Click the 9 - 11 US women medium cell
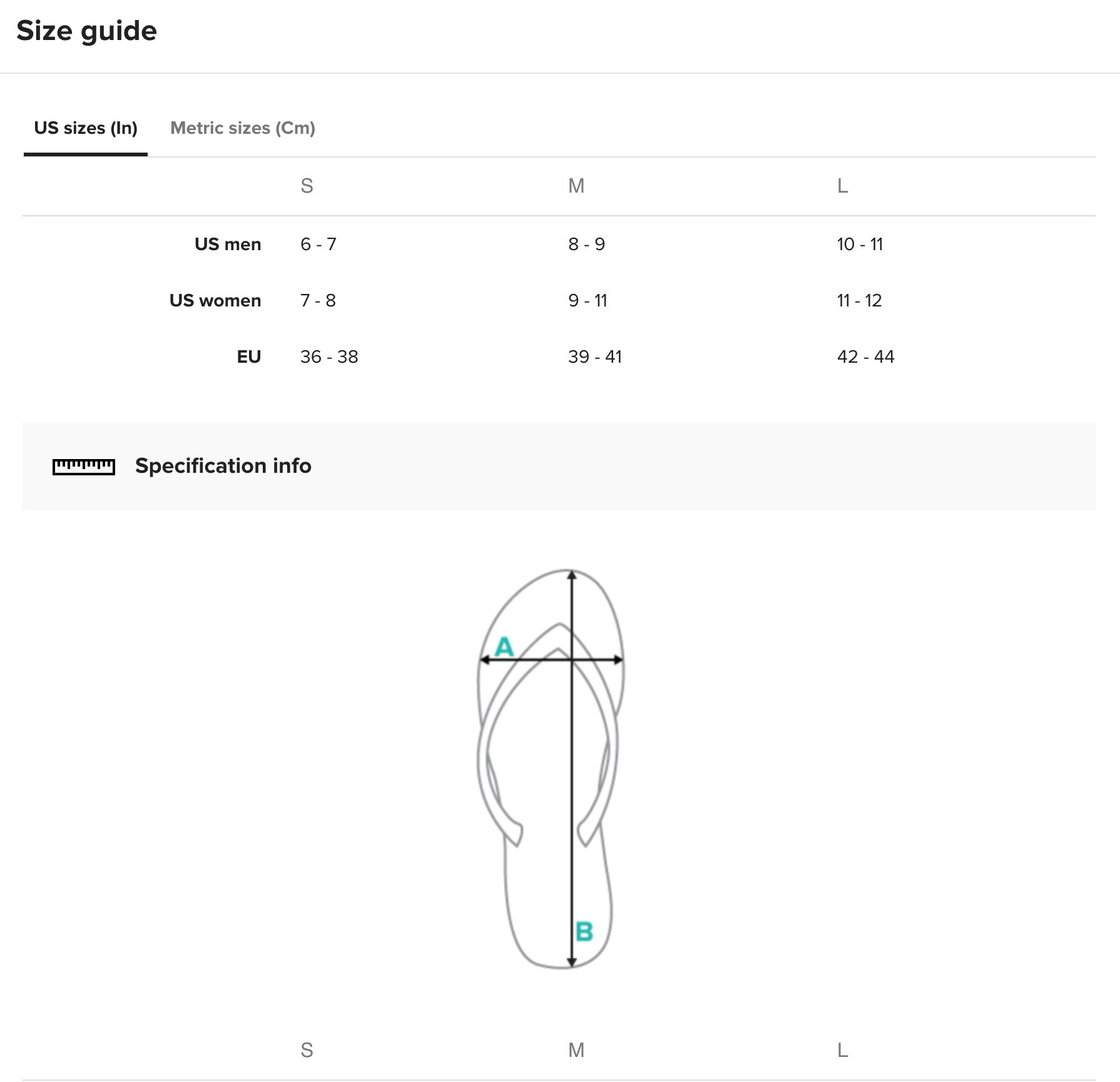 click(588, 300)
